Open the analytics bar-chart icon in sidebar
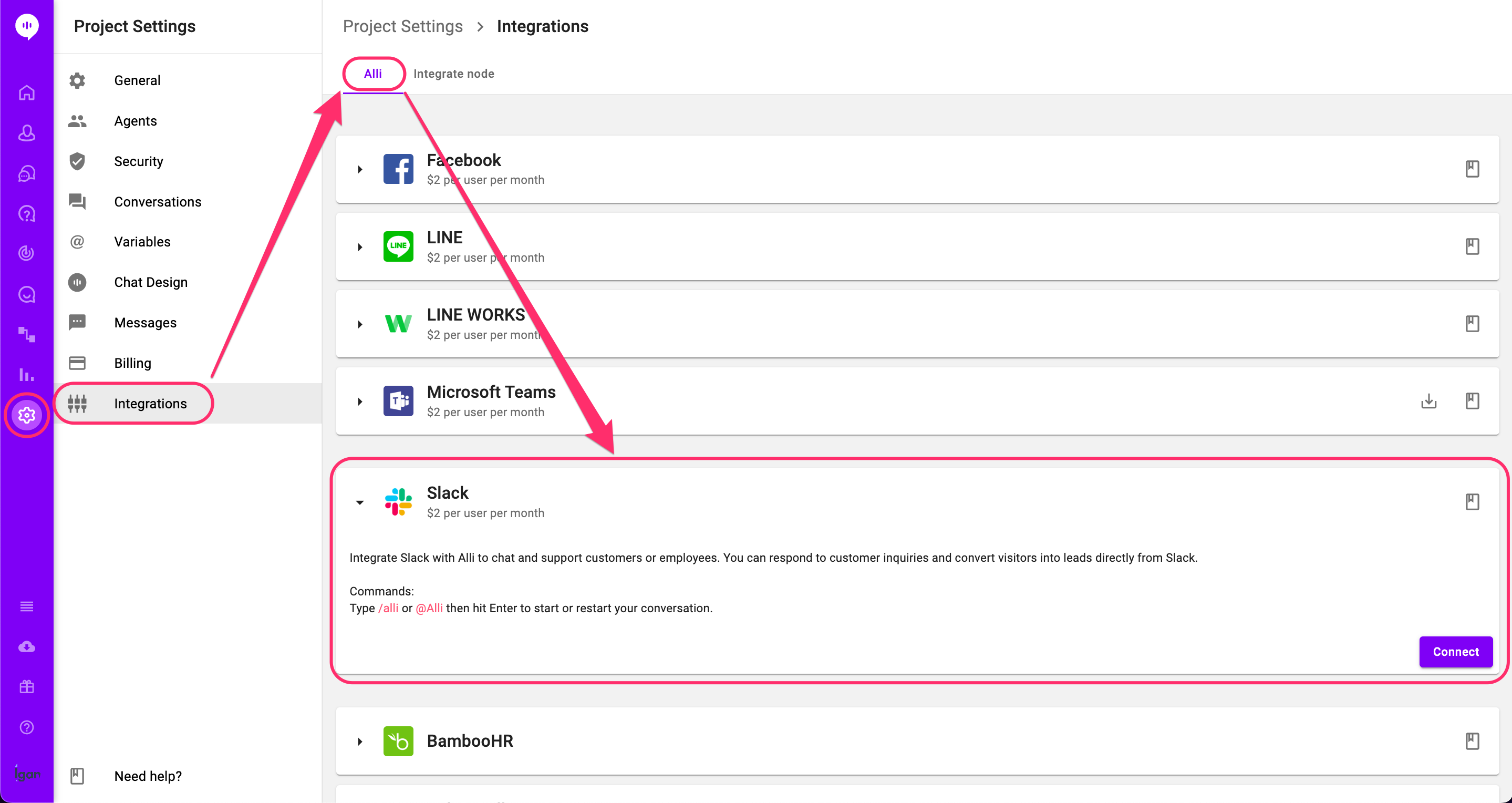Viewport: 1512px width, 803px height. [26, 374]
